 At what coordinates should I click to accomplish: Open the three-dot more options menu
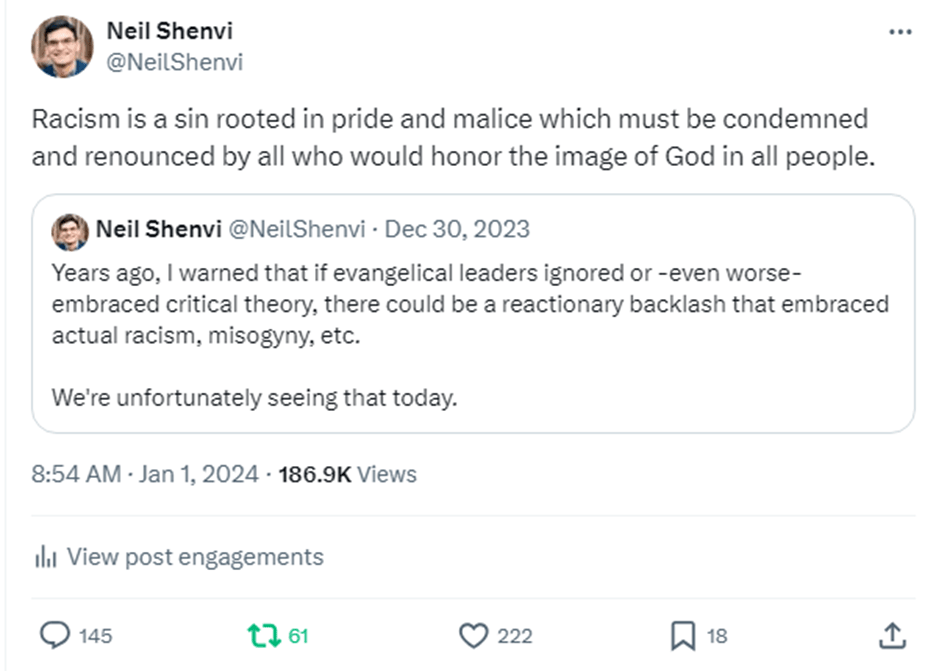(x=900, y=32)
